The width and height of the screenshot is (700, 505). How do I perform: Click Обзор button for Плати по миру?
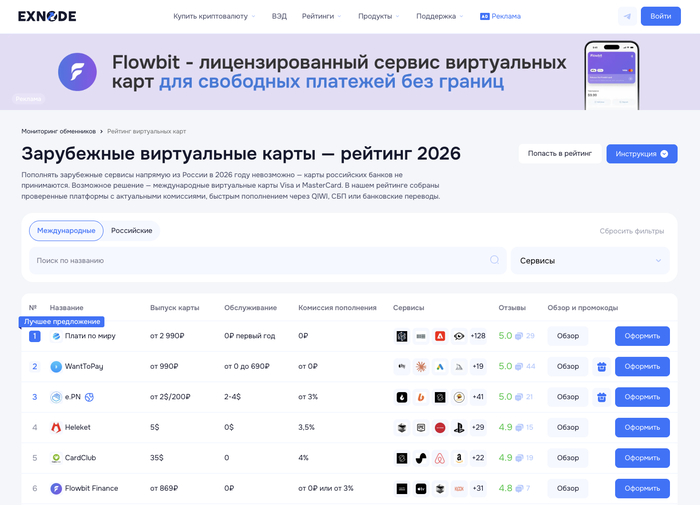point(568,336)
